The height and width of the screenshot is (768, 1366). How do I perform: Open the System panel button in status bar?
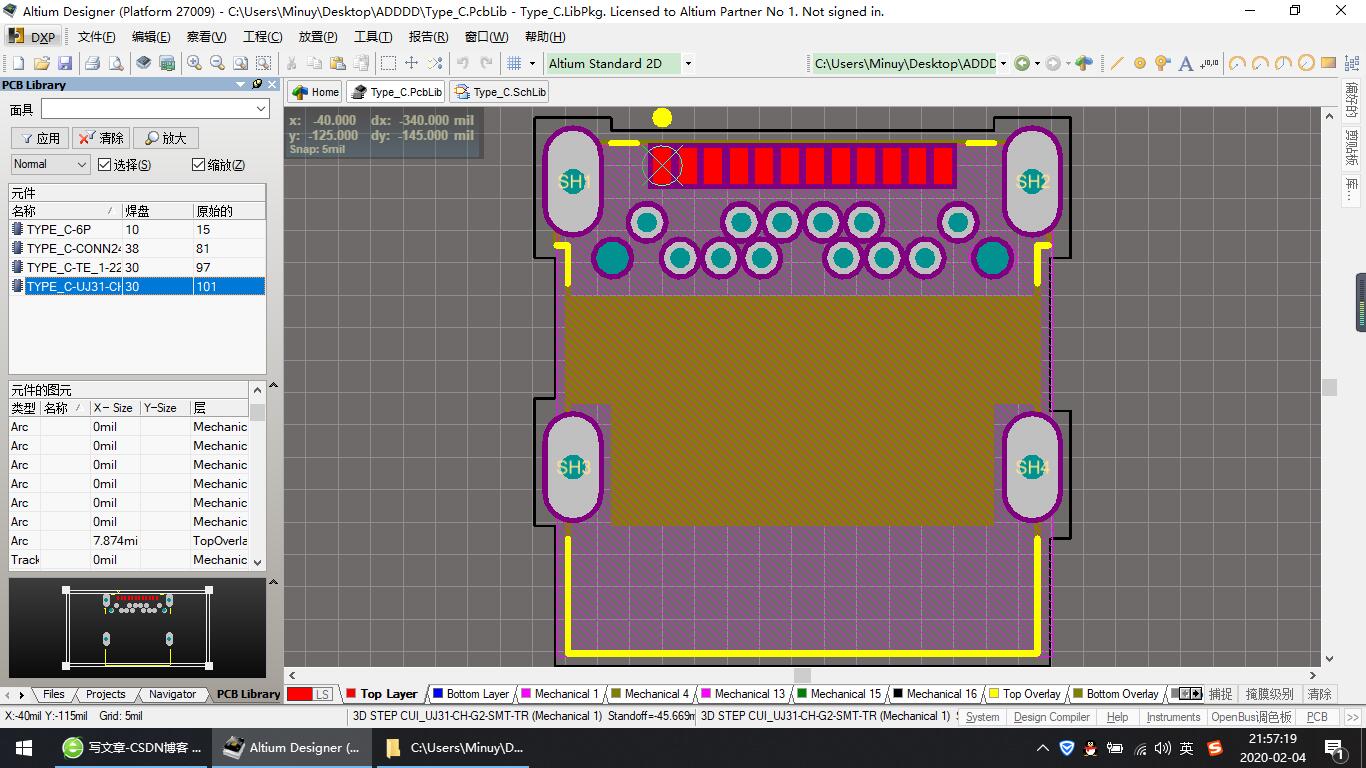982,717
